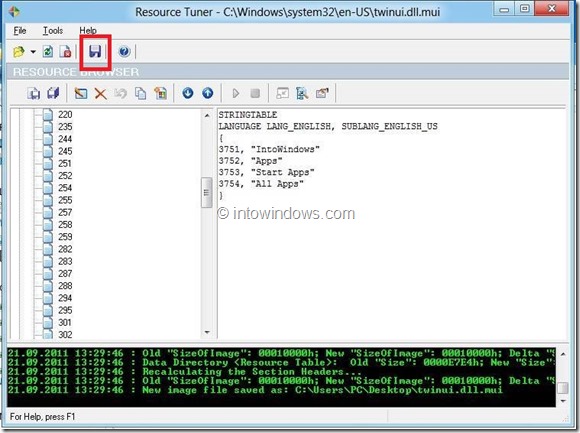
Task: Click the stop square icon
Action: pos(255,93)
